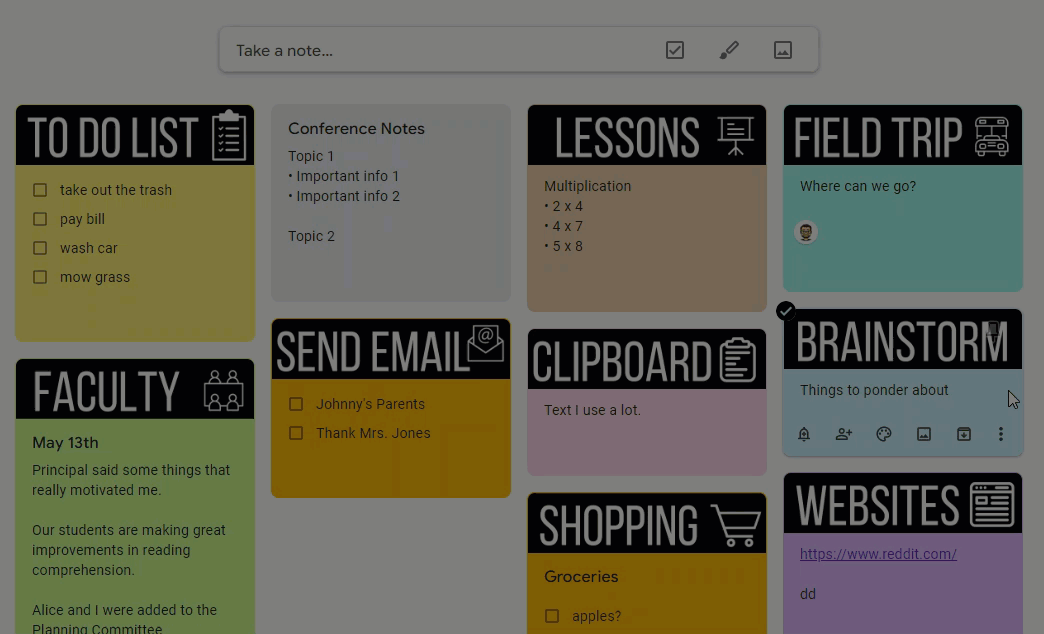Check off pay bill
Screen dimensions: 1044x634
tap(40, 219)
